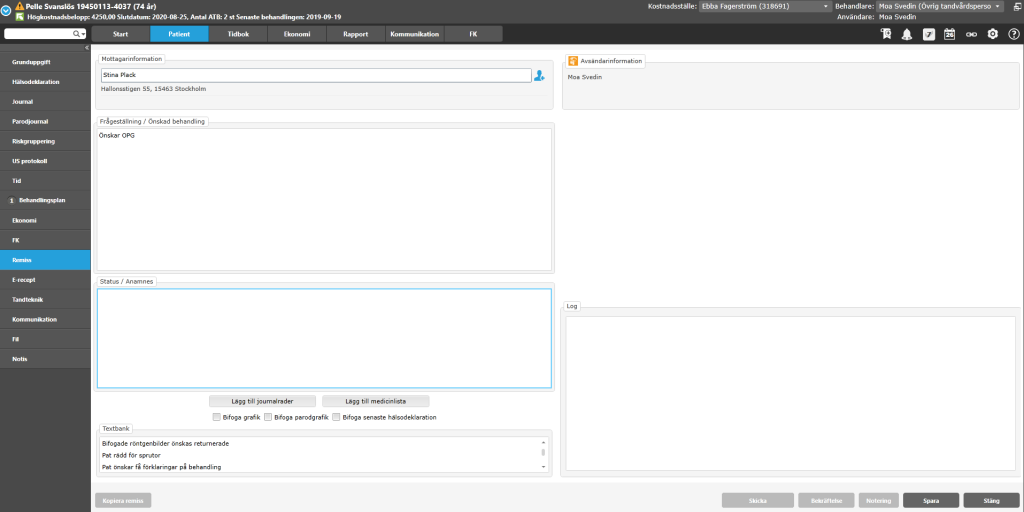1024x512 pixels.
Task: Open the Tidbok tab
Action: [238, 34]
